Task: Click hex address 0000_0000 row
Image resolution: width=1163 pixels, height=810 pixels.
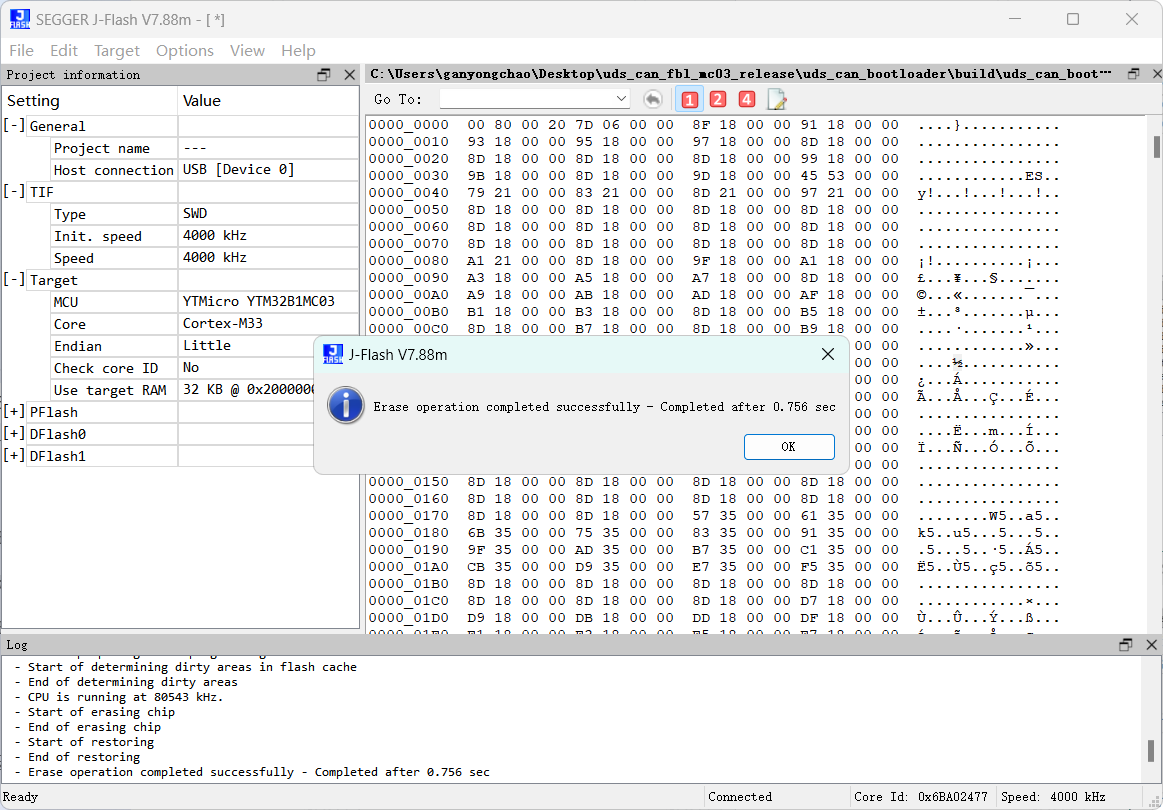Action: pyautogui.click(x=408, y=125)
